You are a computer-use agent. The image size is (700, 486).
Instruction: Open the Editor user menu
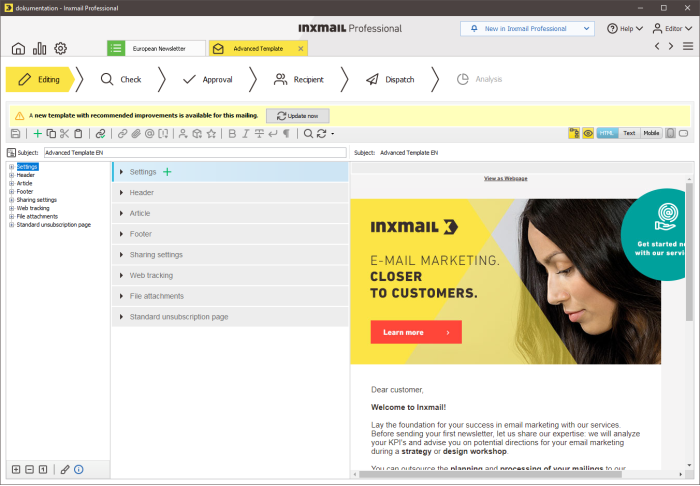pos(672,29)
